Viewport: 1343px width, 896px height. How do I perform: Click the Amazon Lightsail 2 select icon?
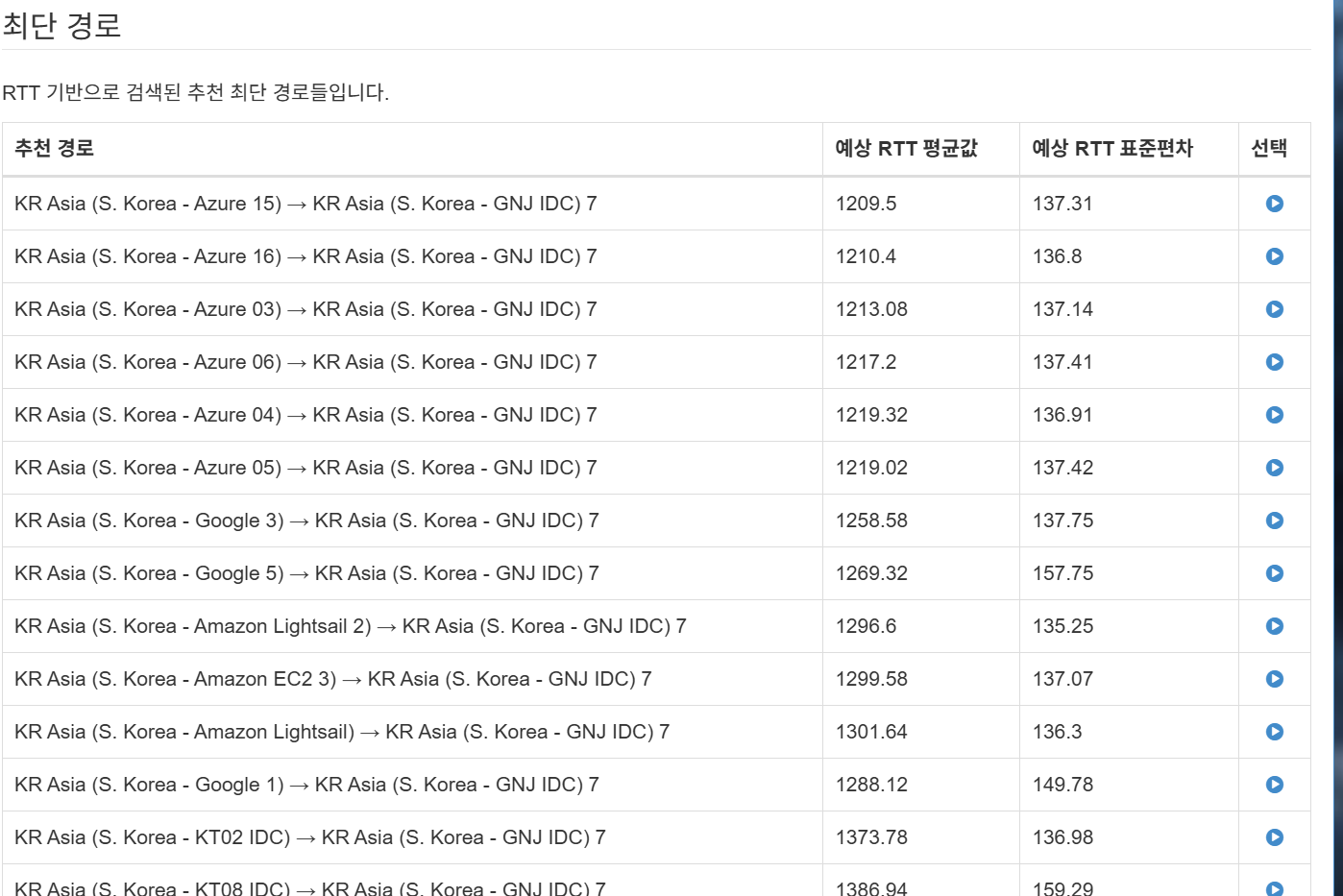tap(1274, 626)
